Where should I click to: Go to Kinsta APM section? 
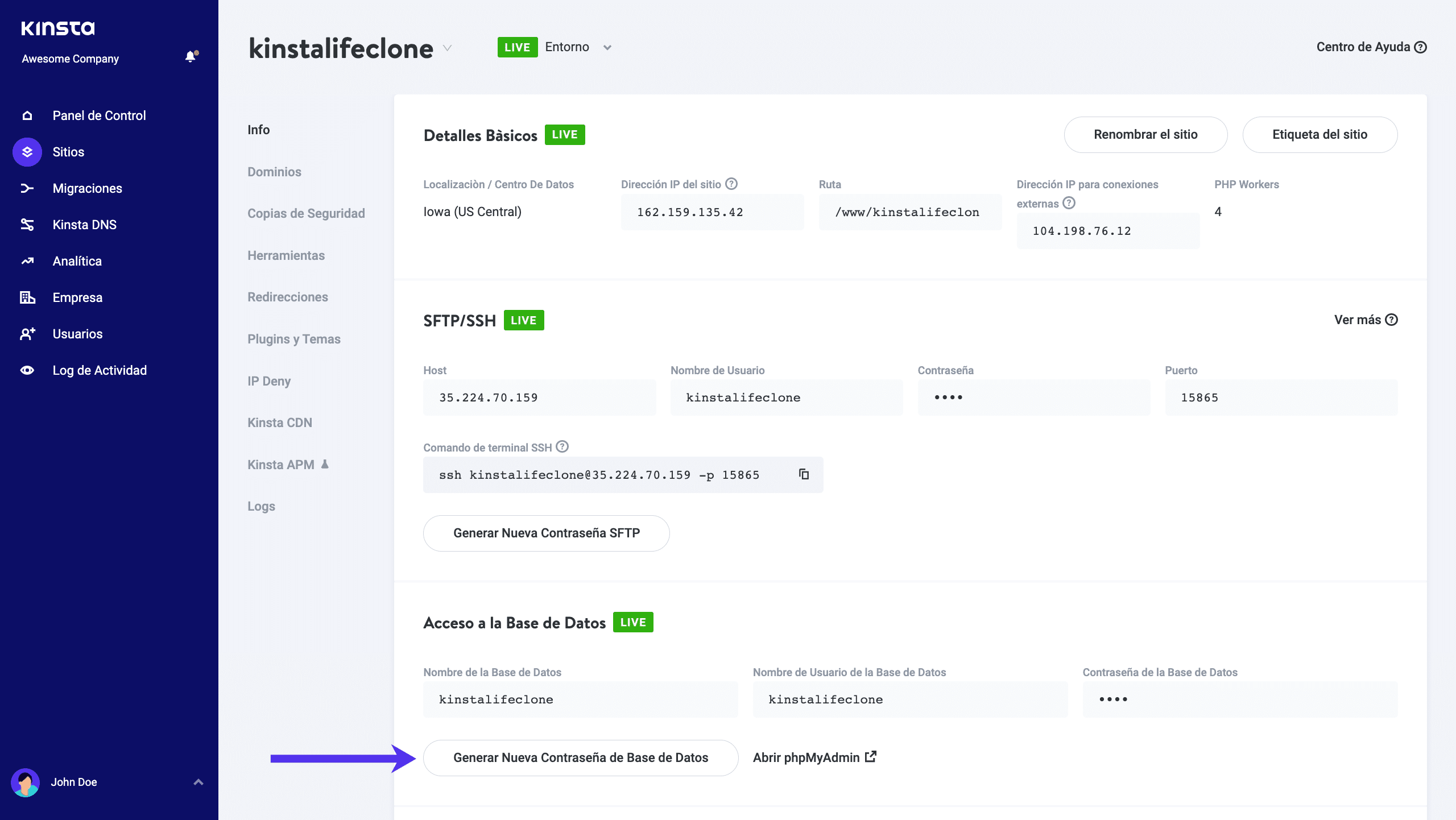(281, 465)
